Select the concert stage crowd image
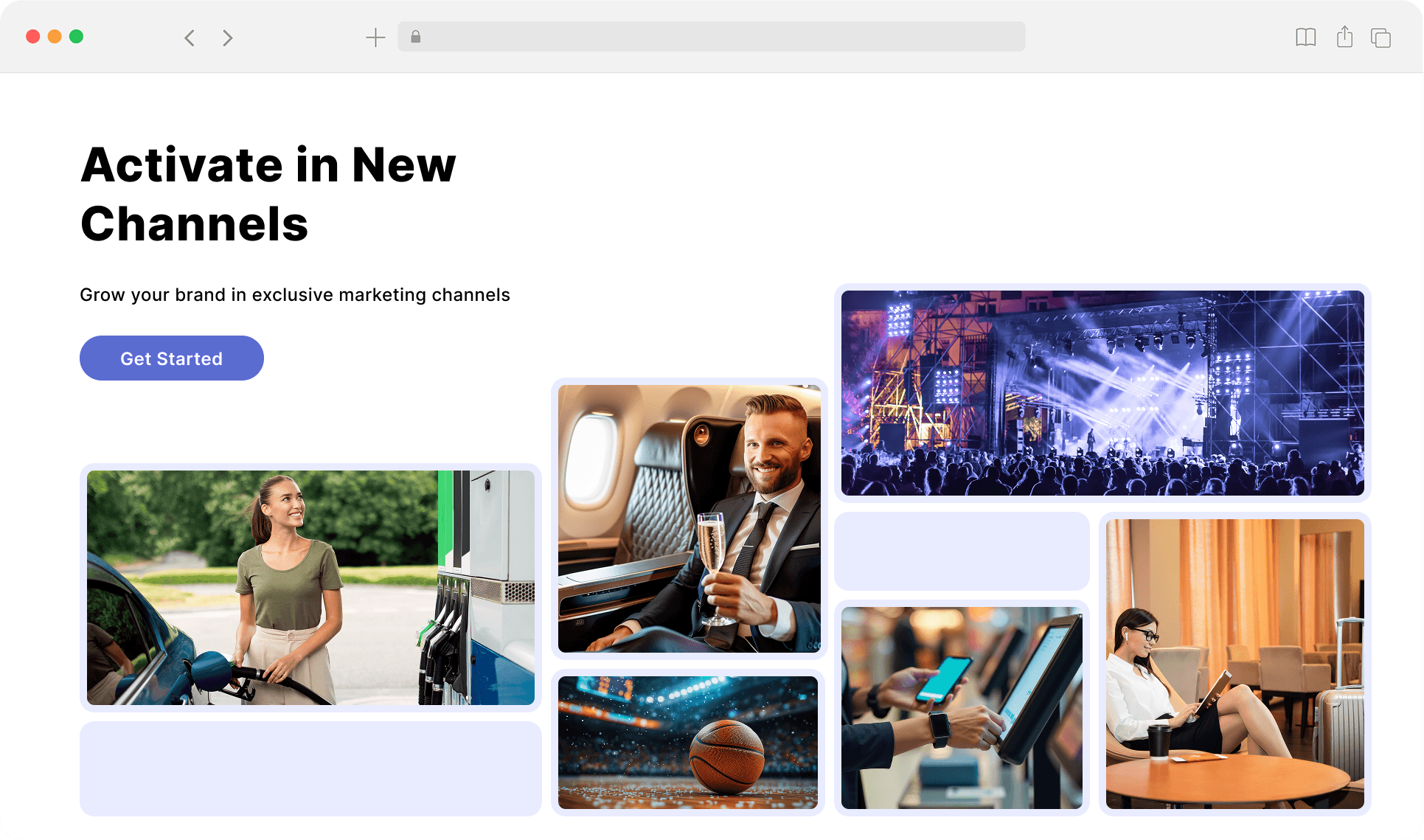The height and width of the screenshot is (840, 1424). pyautogui.click(x=1102, y=392)
